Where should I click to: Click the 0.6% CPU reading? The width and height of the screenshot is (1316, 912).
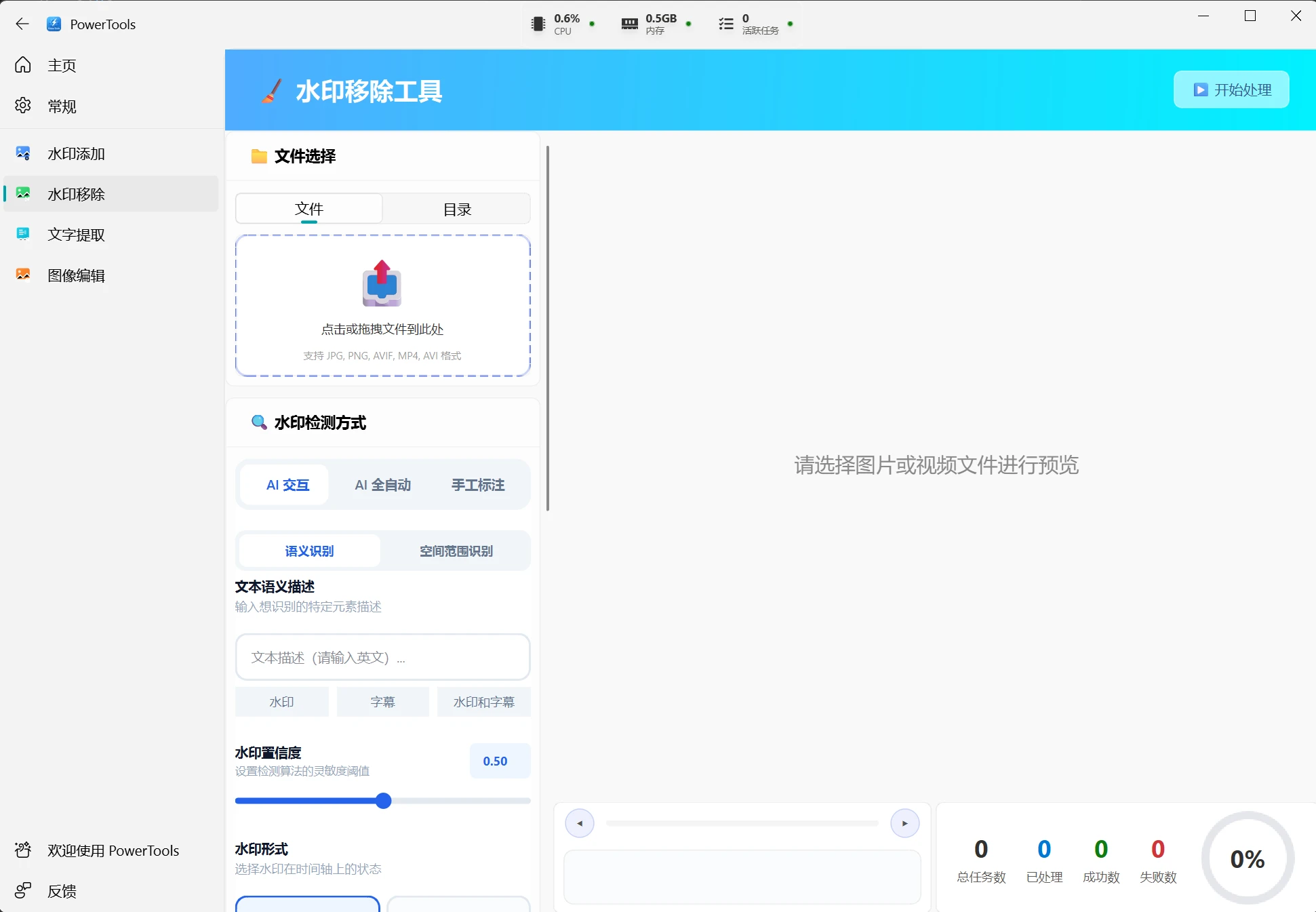(567, 18)
